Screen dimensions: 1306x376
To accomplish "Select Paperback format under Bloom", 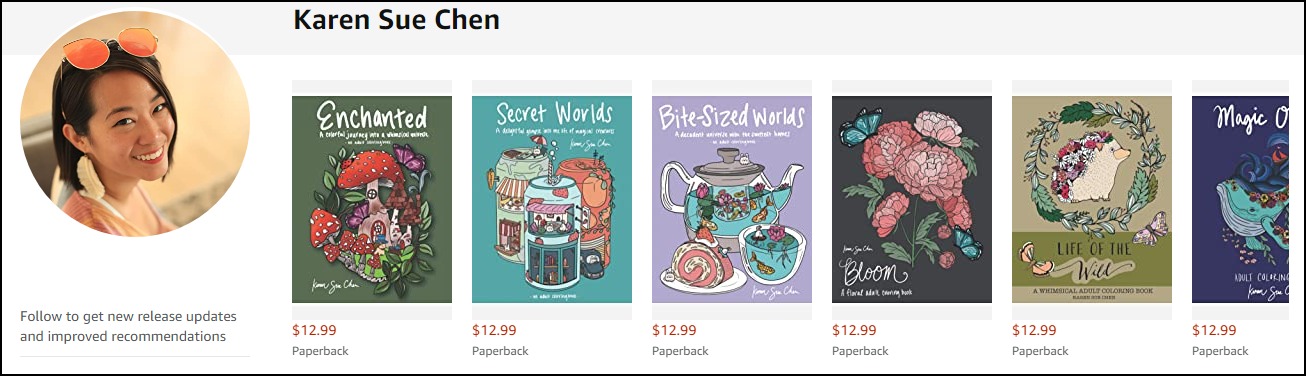I will point(860,351).
